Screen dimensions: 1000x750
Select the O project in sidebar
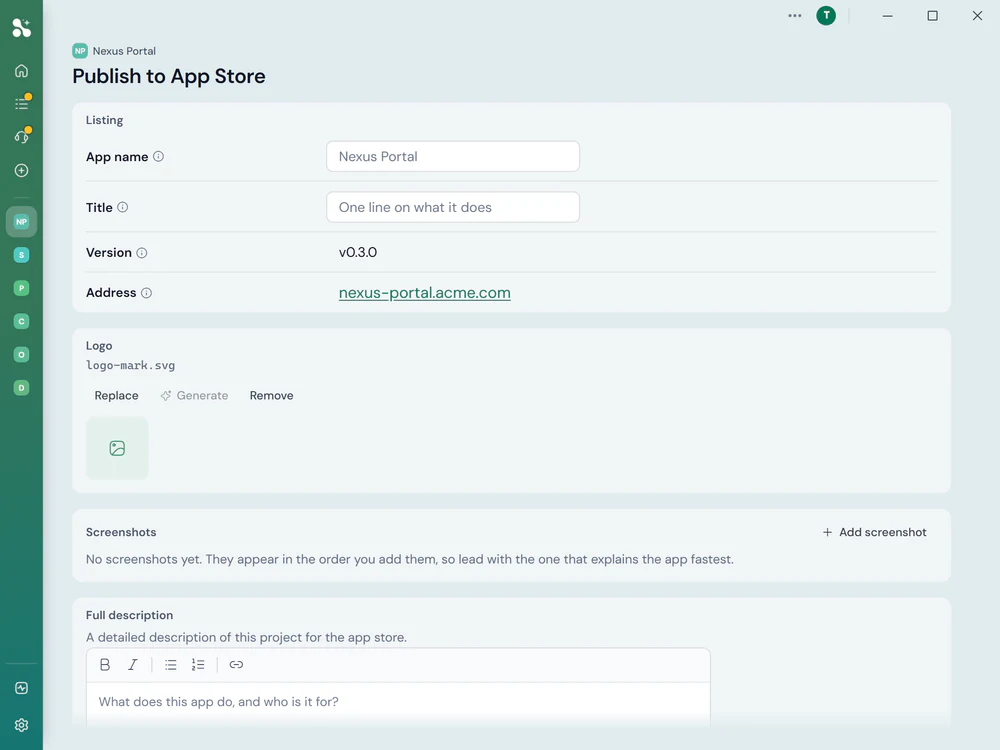[x=21, y=355]
